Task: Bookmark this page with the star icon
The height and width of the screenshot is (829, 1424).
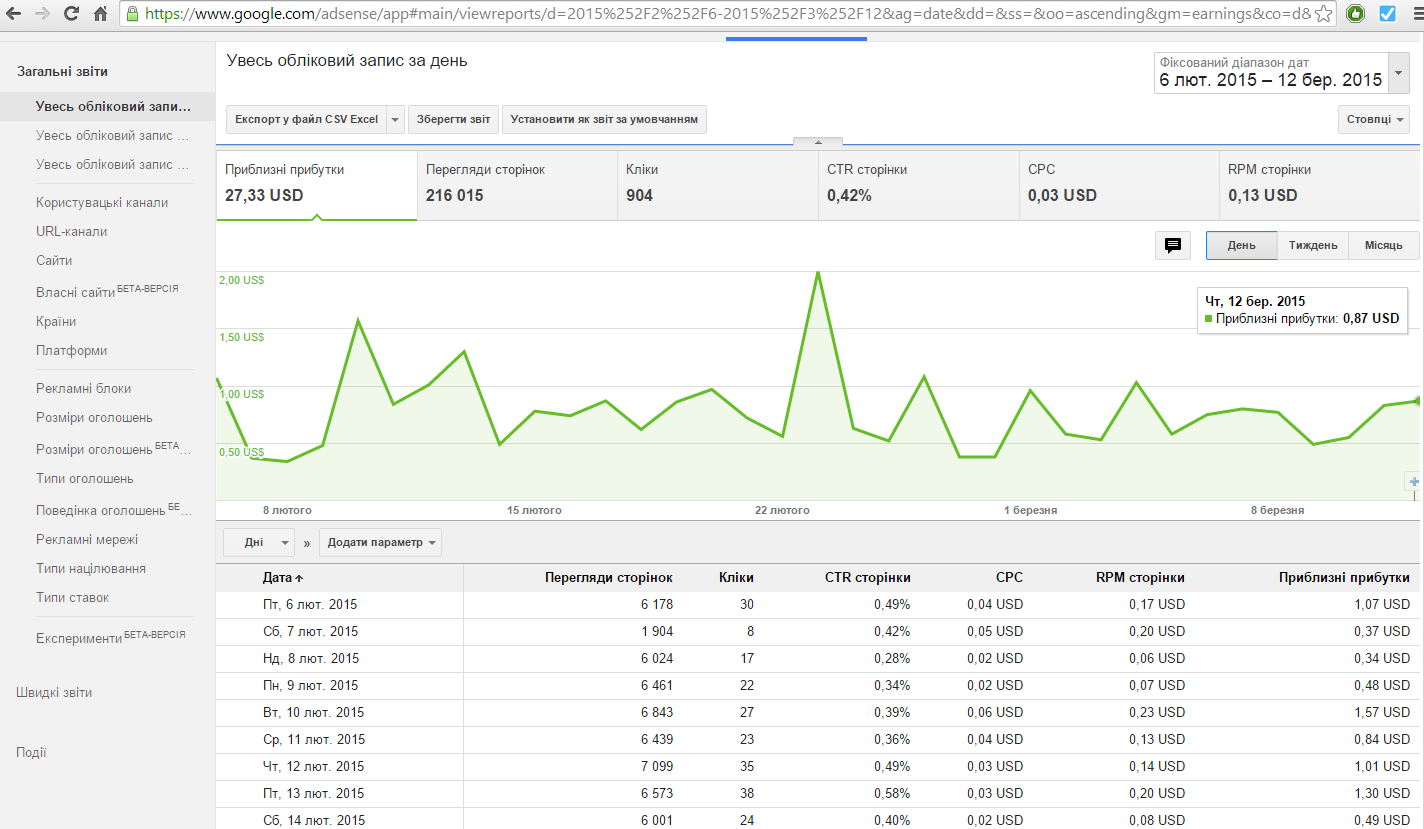Action: coord(1323,14)
